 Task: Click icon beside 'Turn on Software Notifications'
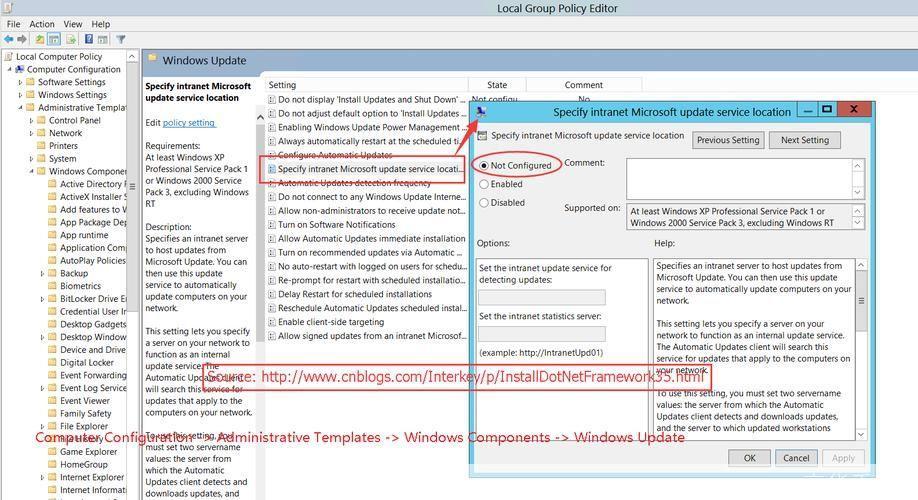point(272,225)
